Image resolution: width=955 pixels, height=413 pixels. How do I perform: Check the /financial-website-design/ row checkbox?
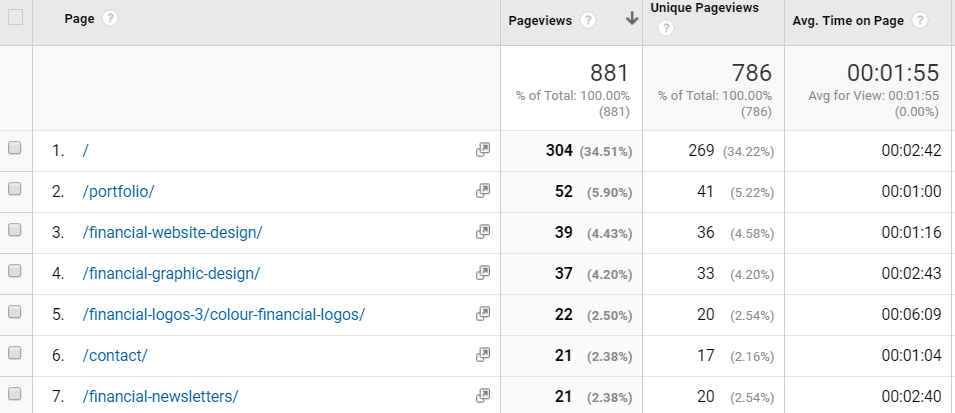(x=15, y=230)
